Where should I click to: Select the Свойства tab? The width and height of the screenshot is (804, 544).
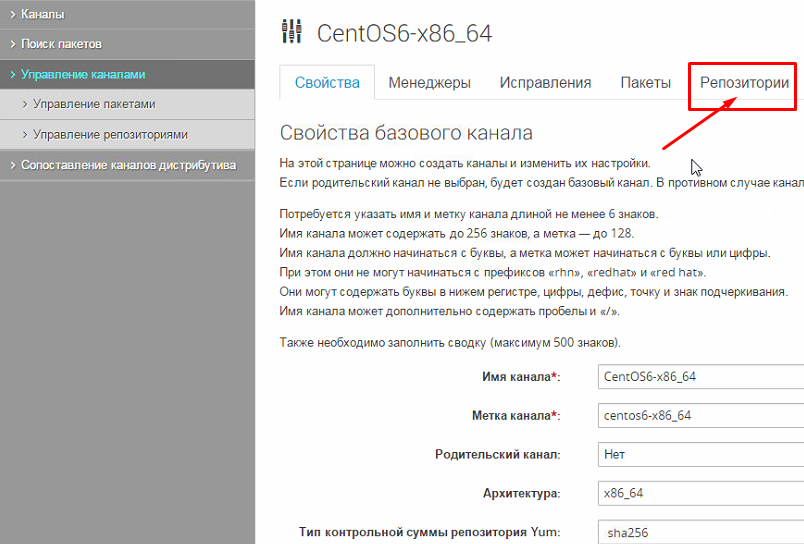(x=327, y=83)
